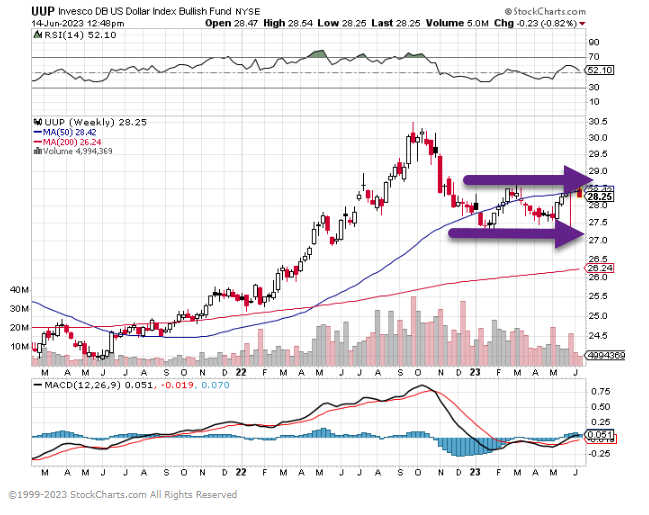Click the 14-Jun-2023 12:48pm timestamp
Image resolution: width=649 pixels, height=515 pixels.
coord(78,23)
